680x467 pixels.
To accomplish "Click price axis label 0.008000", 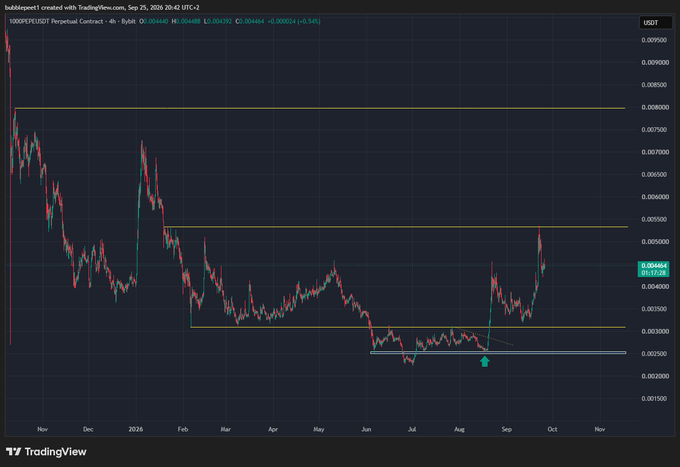I will click(x=654, y=107).
